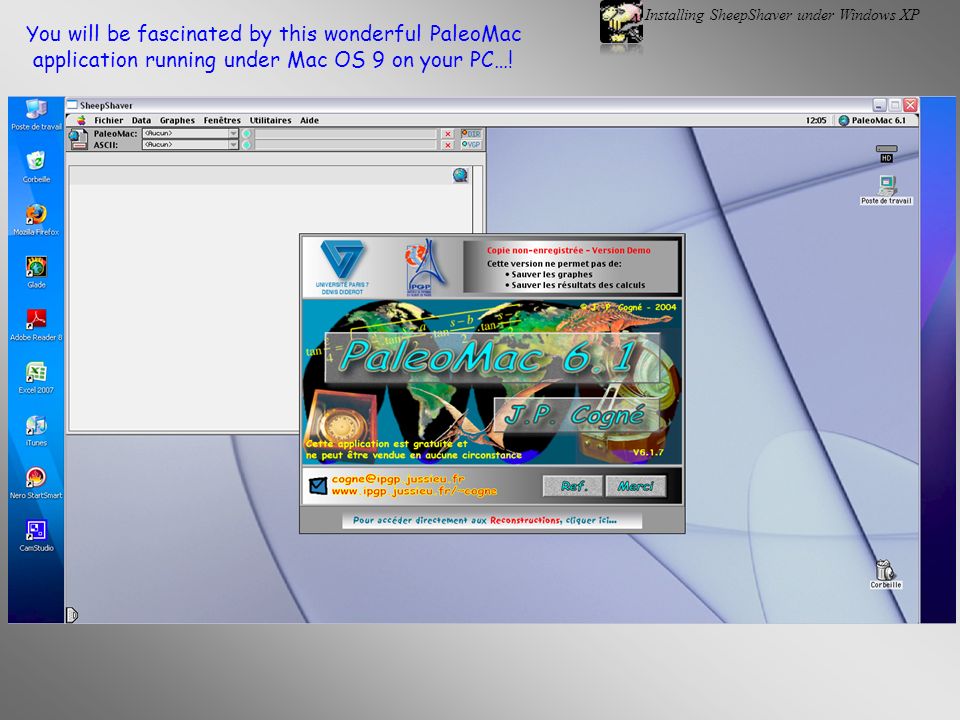The height and width of the screenshot is (720, 960).
Task: Click the green indicator beside ASCII dropdown
Action: coord(247,144)
